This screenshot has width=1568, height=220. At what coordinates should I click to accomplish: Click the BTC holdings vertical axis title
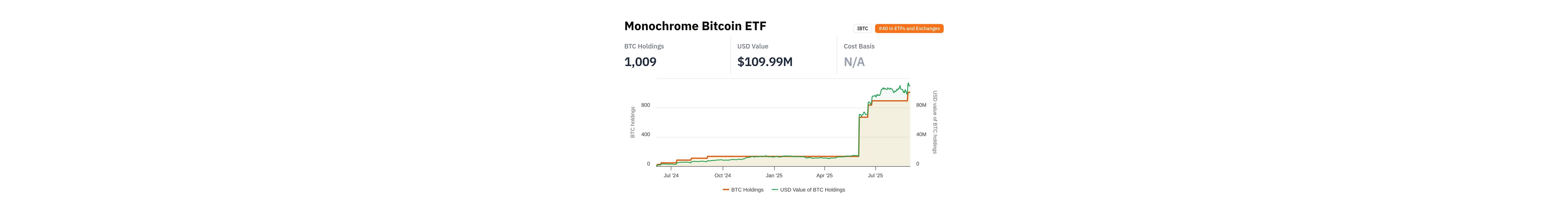tap(633, 122)
